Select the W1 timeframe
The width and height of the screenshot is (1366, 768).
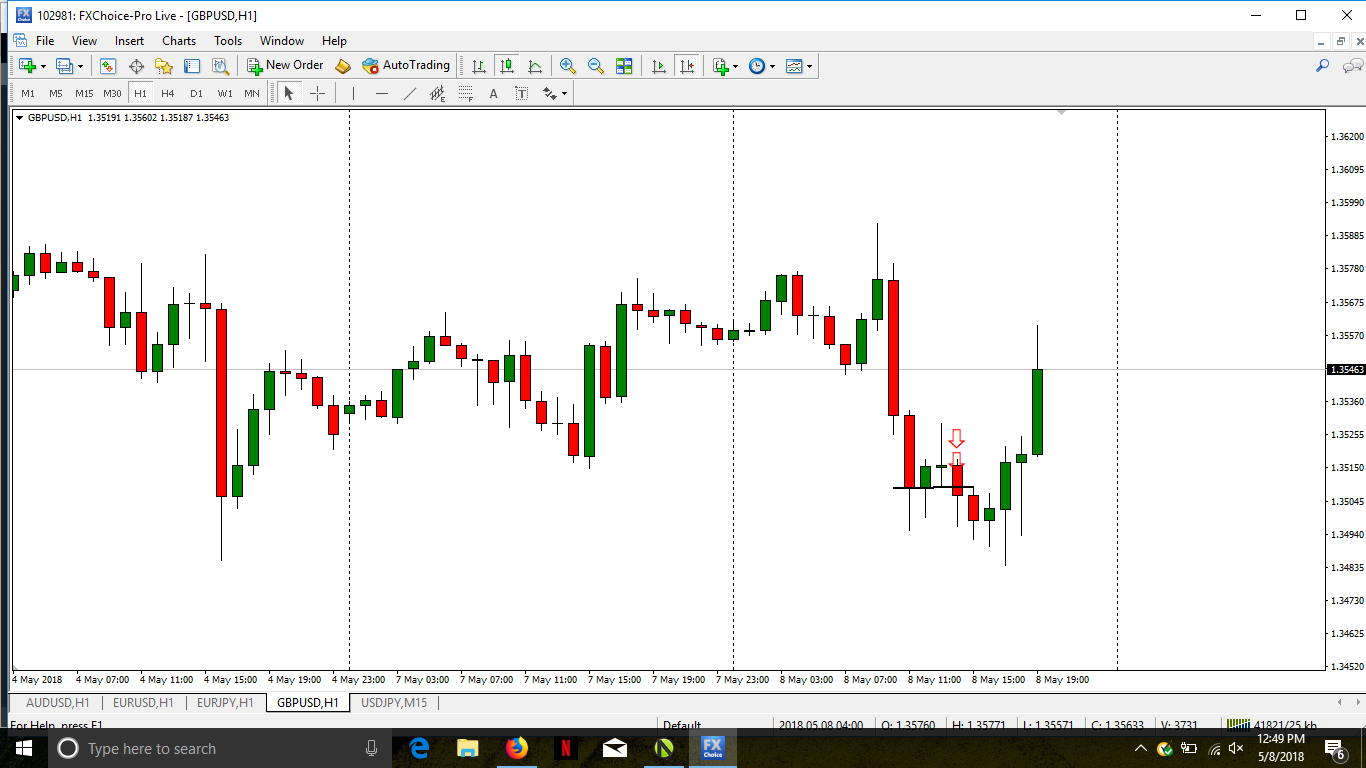[x=225, y=94]
